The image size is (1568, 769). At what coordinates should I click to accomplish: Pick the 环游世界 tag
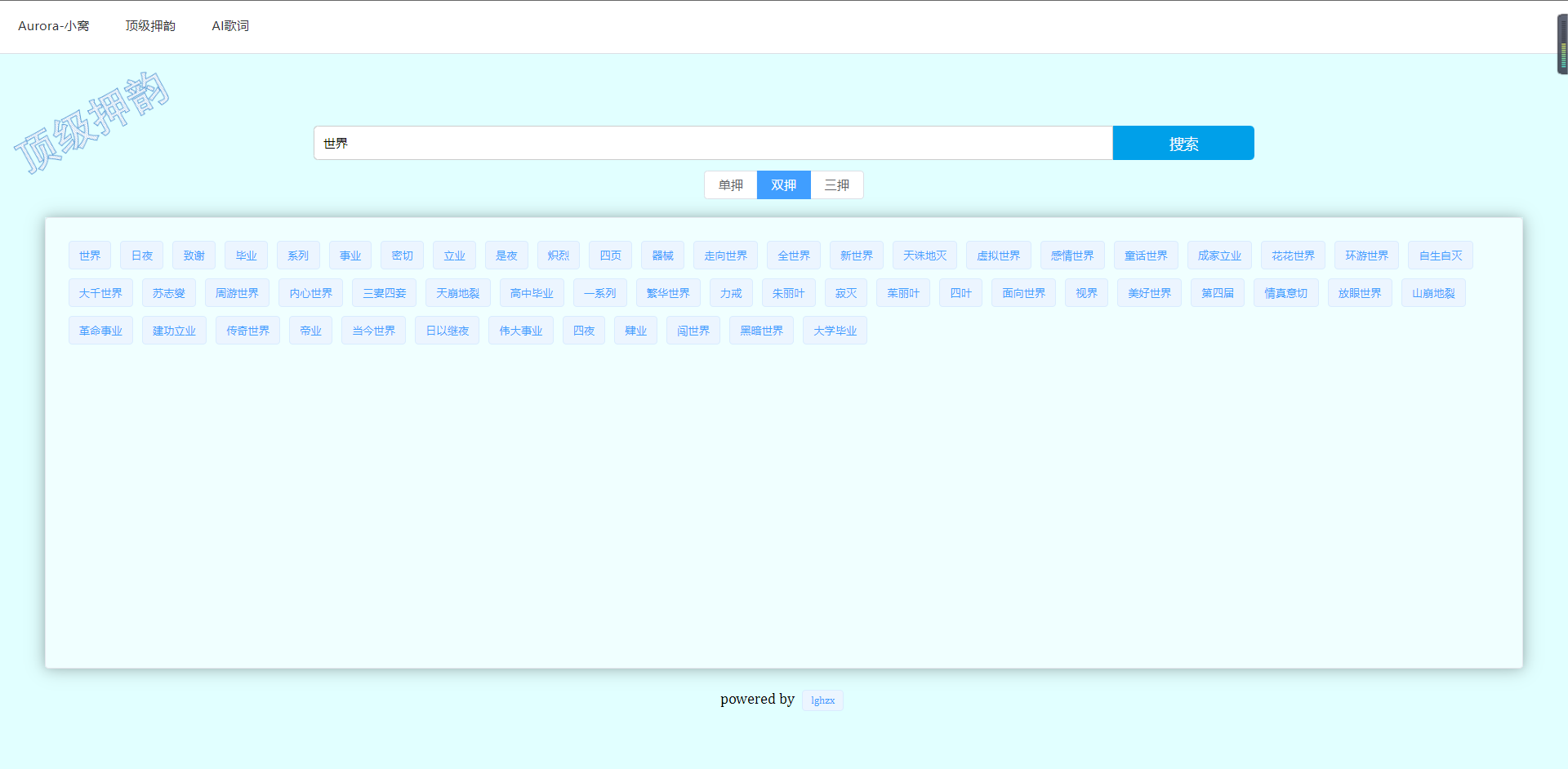(1367, 256)
